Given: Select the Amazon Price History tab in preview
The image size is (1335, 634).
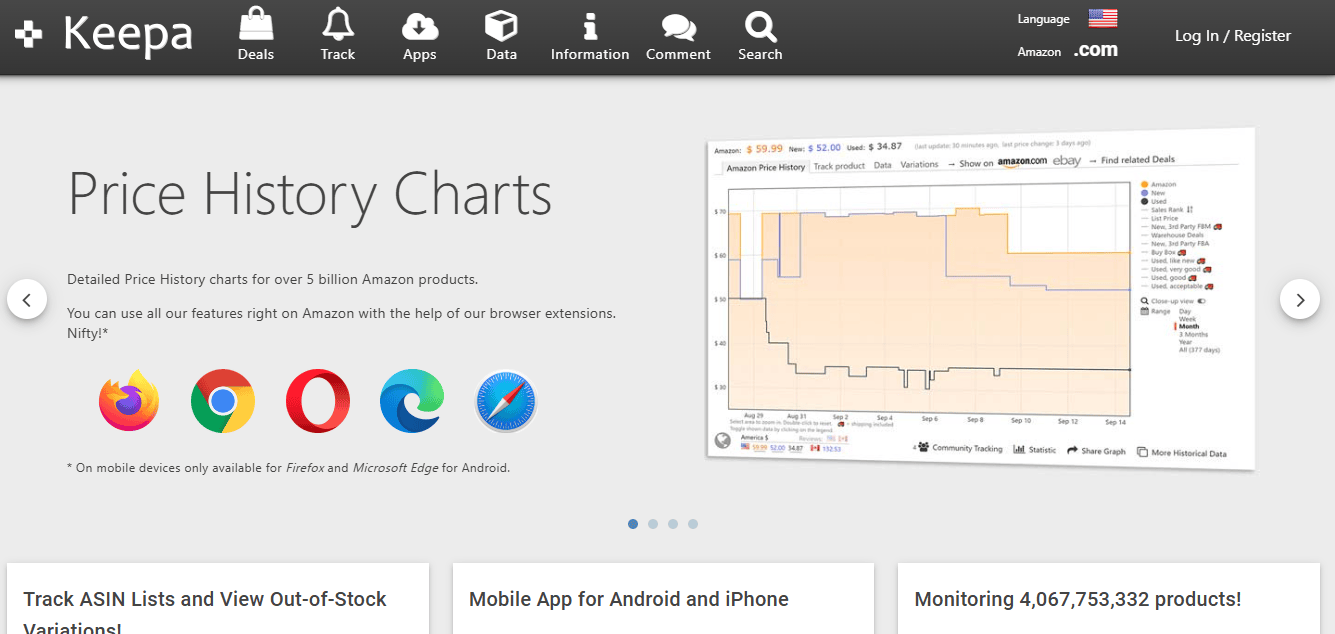Looking at the screenshot, I should pos(765,167).
